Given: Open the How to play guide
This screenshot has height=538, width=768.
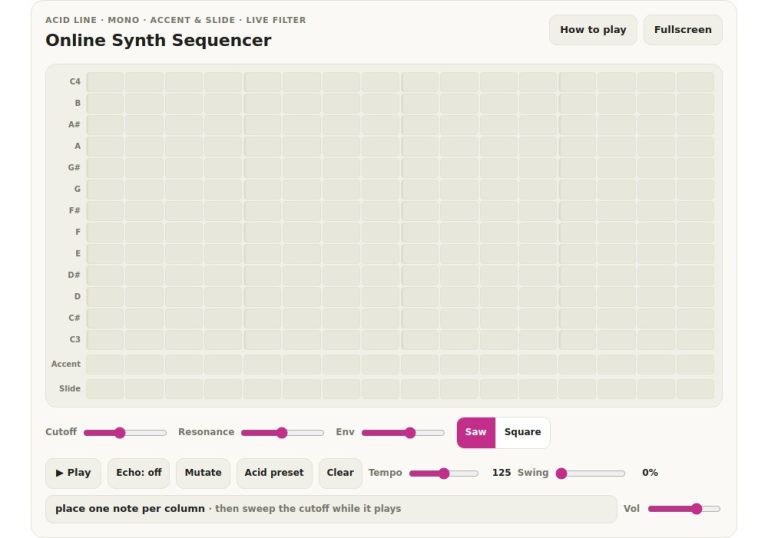Looking at the screenshot, I should tap(593, 30).
